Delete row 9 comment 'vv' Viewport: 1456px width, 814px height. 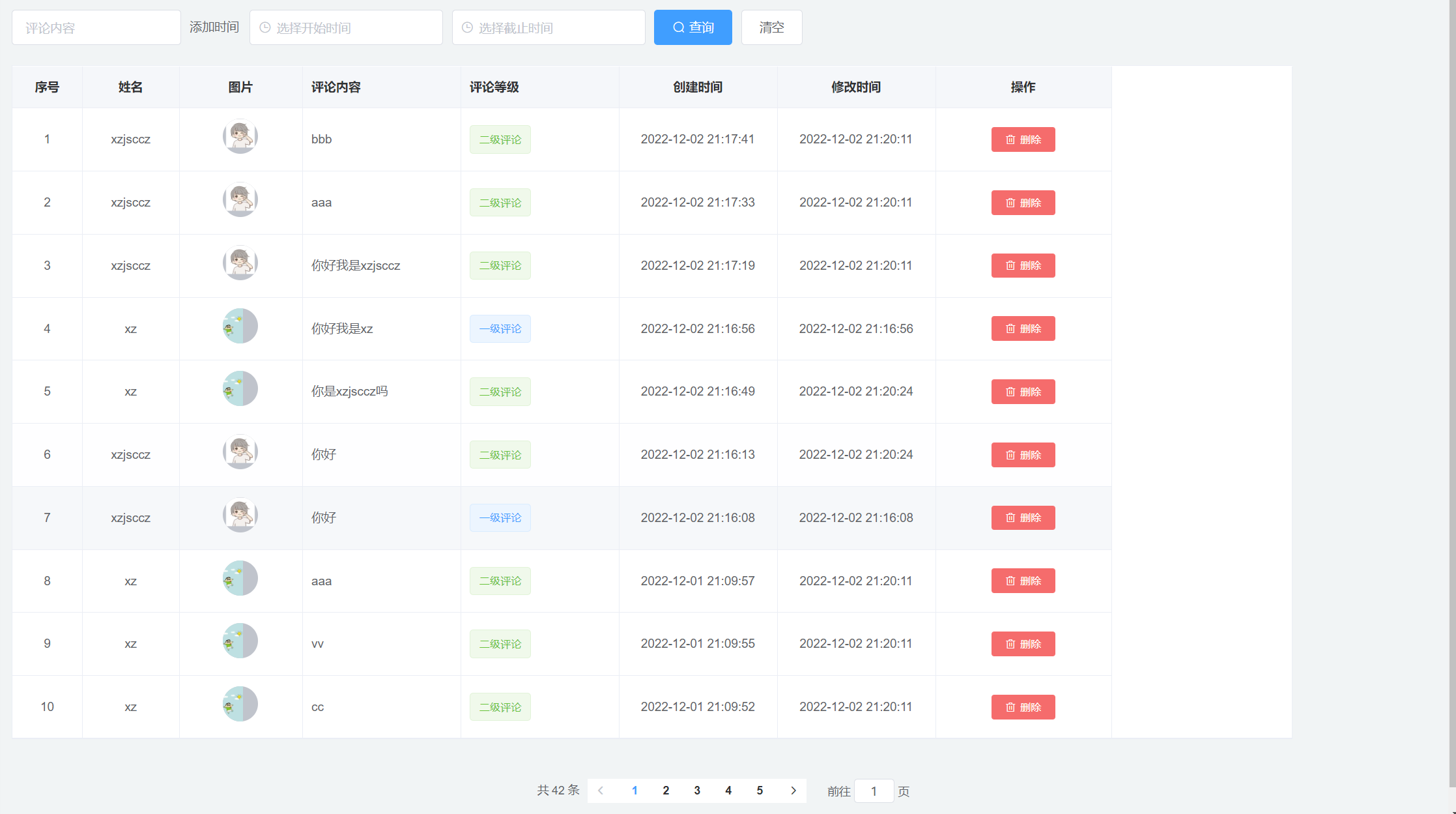pos(1023,644)
